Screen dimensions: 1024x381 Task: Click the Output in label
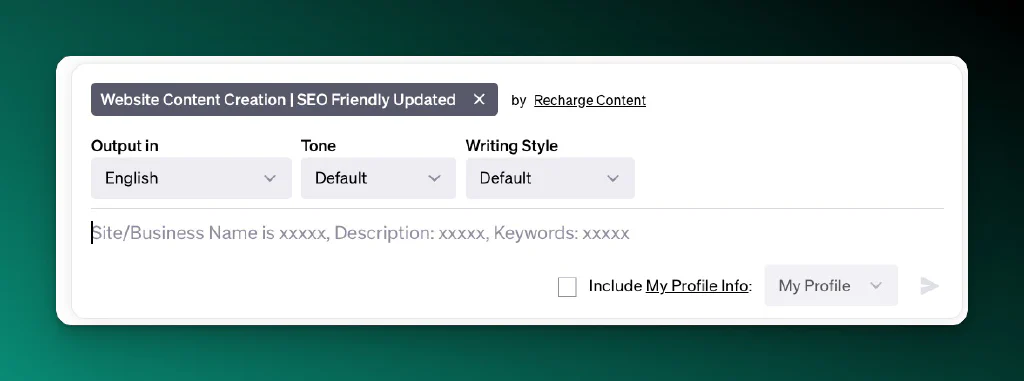(x=125, y=146)
